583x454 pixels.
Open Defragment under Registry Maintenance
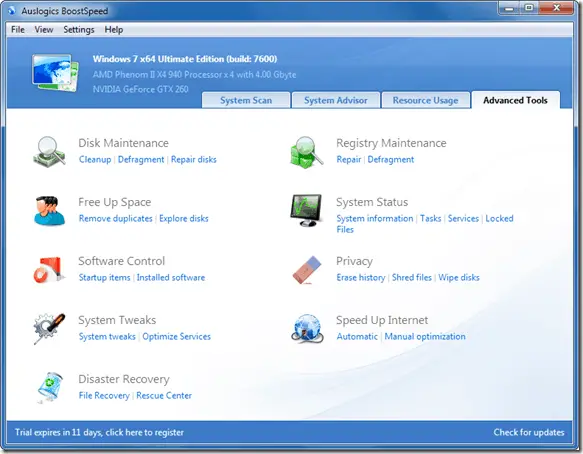[x=391, y=160]
